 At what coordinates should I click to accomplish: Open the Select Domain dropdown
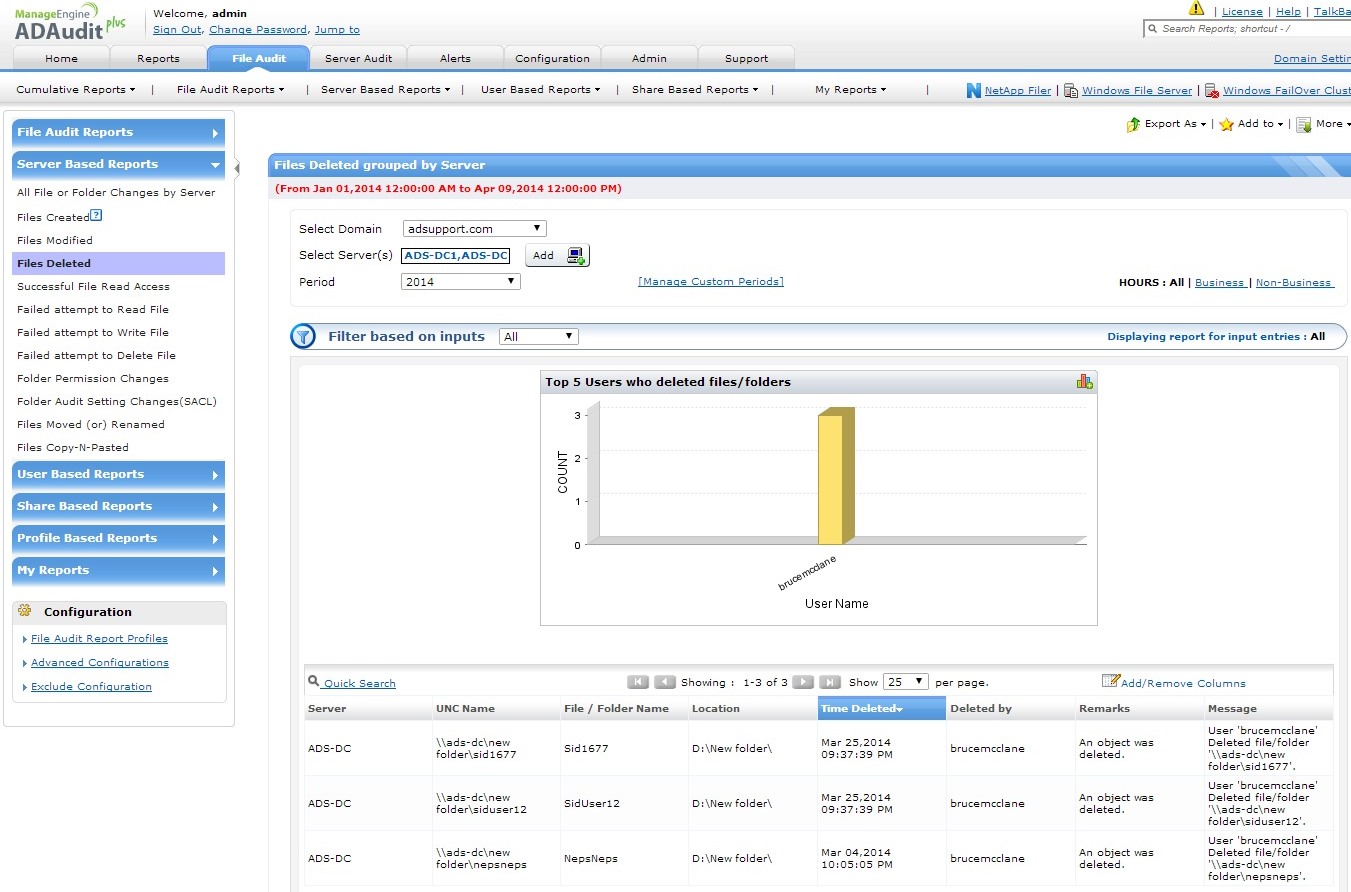pyautogui.click(x=474, y=229)
